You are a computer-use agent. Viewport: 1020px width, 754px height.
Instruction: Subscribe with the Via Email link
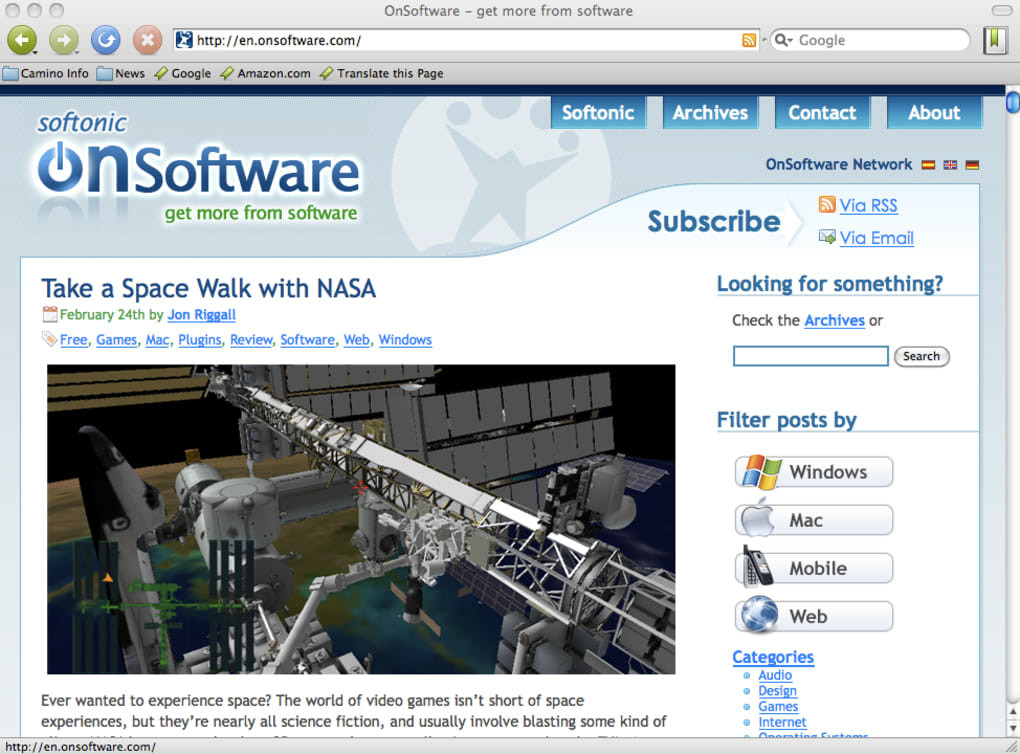(877, 238)
